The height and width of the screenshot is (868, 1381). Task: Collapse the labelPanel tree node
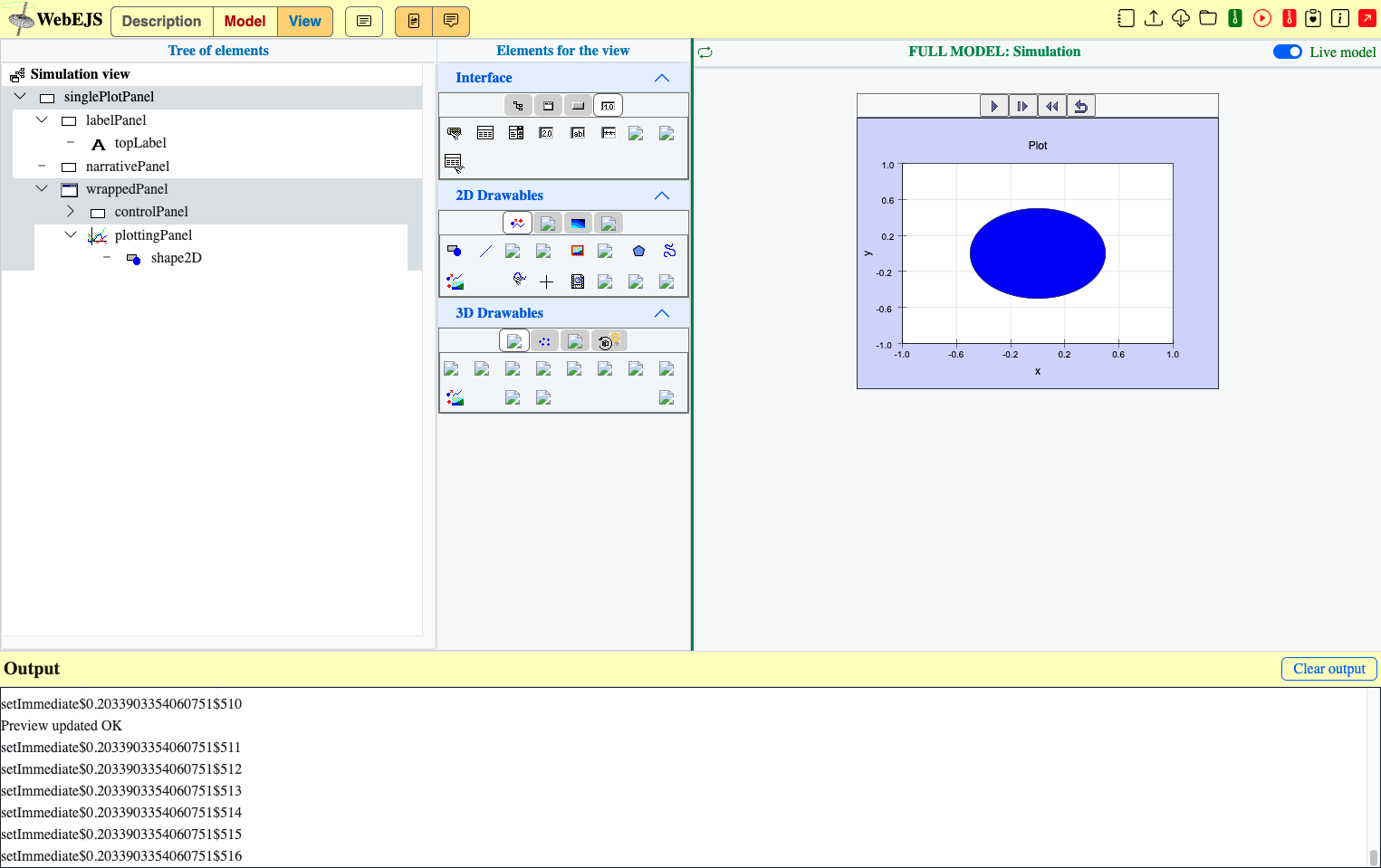(x=42, y=119)
